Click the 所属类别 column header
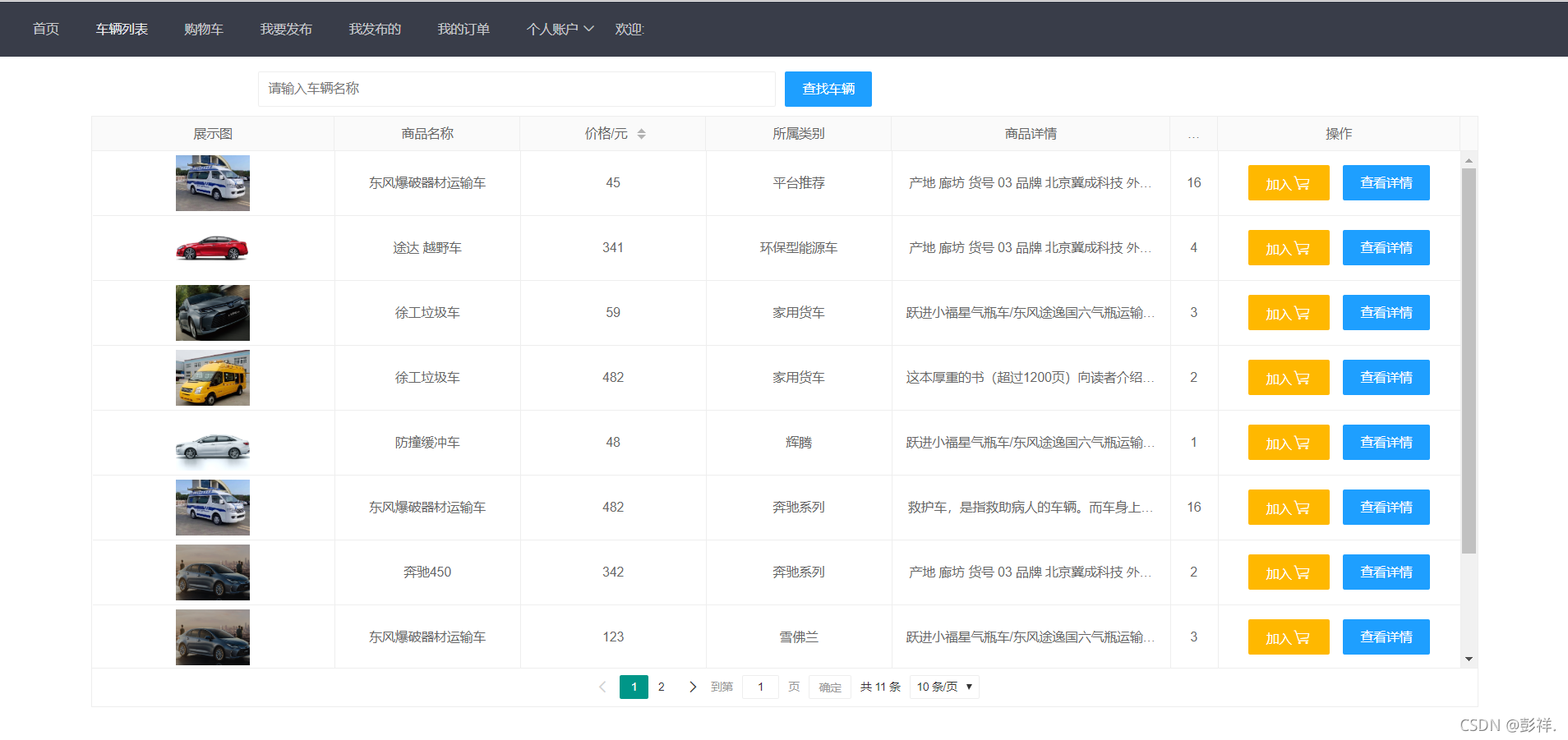 click(x=799, y=134)
